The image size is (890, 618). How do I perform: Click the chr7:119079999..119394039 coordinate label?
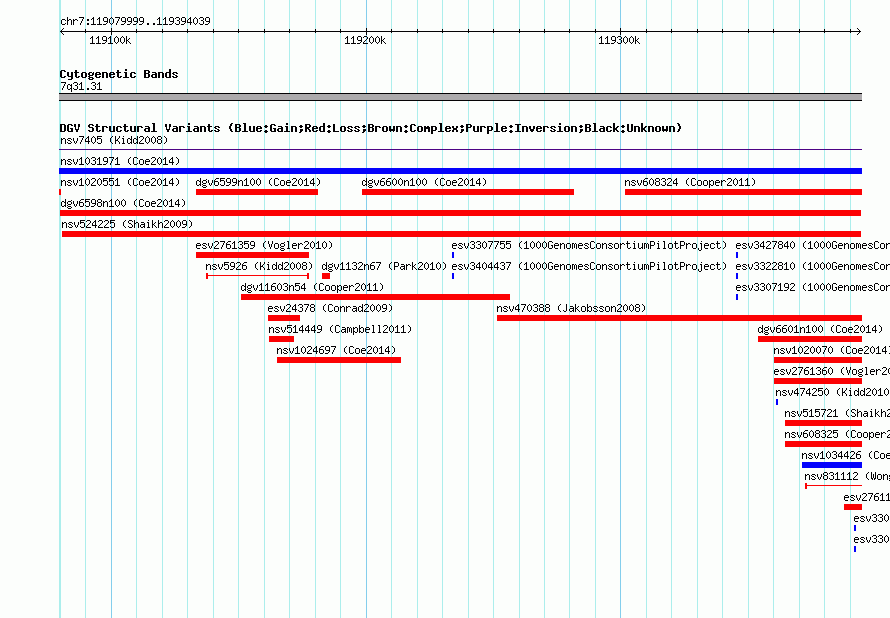pyautogui.click(x=135, y=21)
